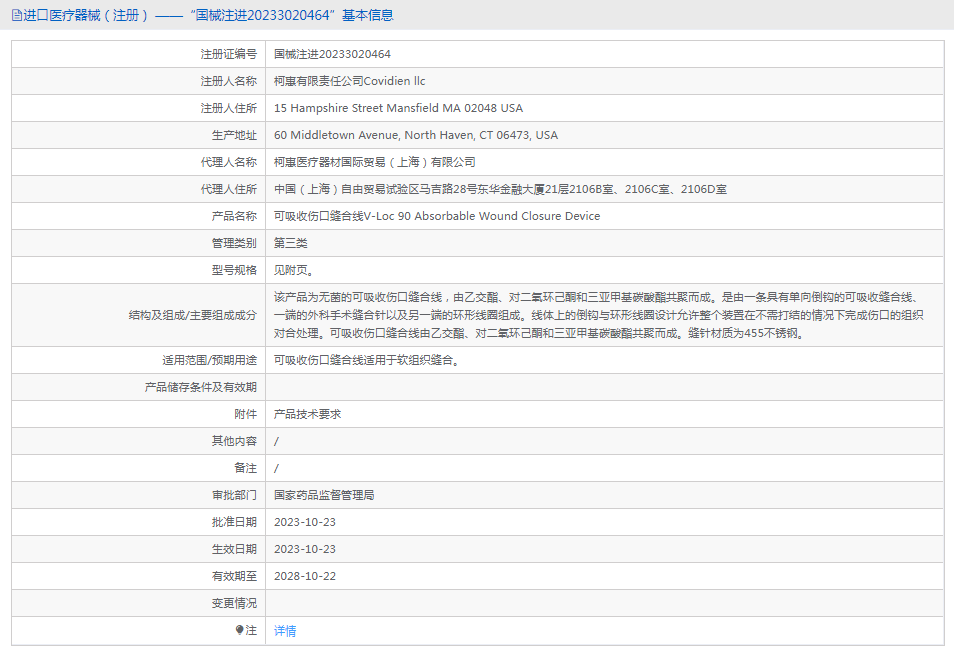954x650 pixels.
Task: Click the 注册人名称 label
Action: [229, 81]
